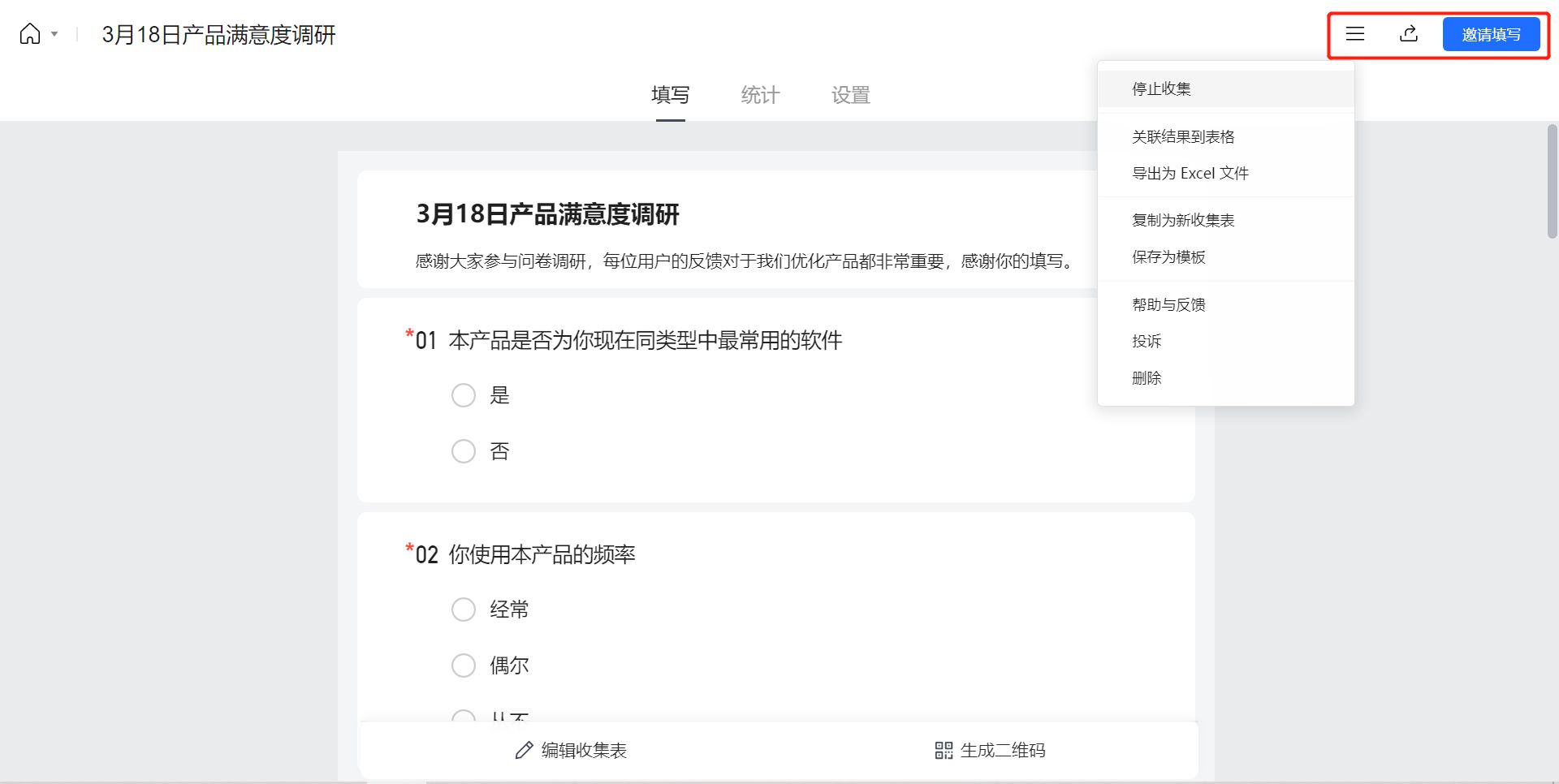Select the 否 radio button
The image size is (1559, 784).
click(x=464, y=451)
